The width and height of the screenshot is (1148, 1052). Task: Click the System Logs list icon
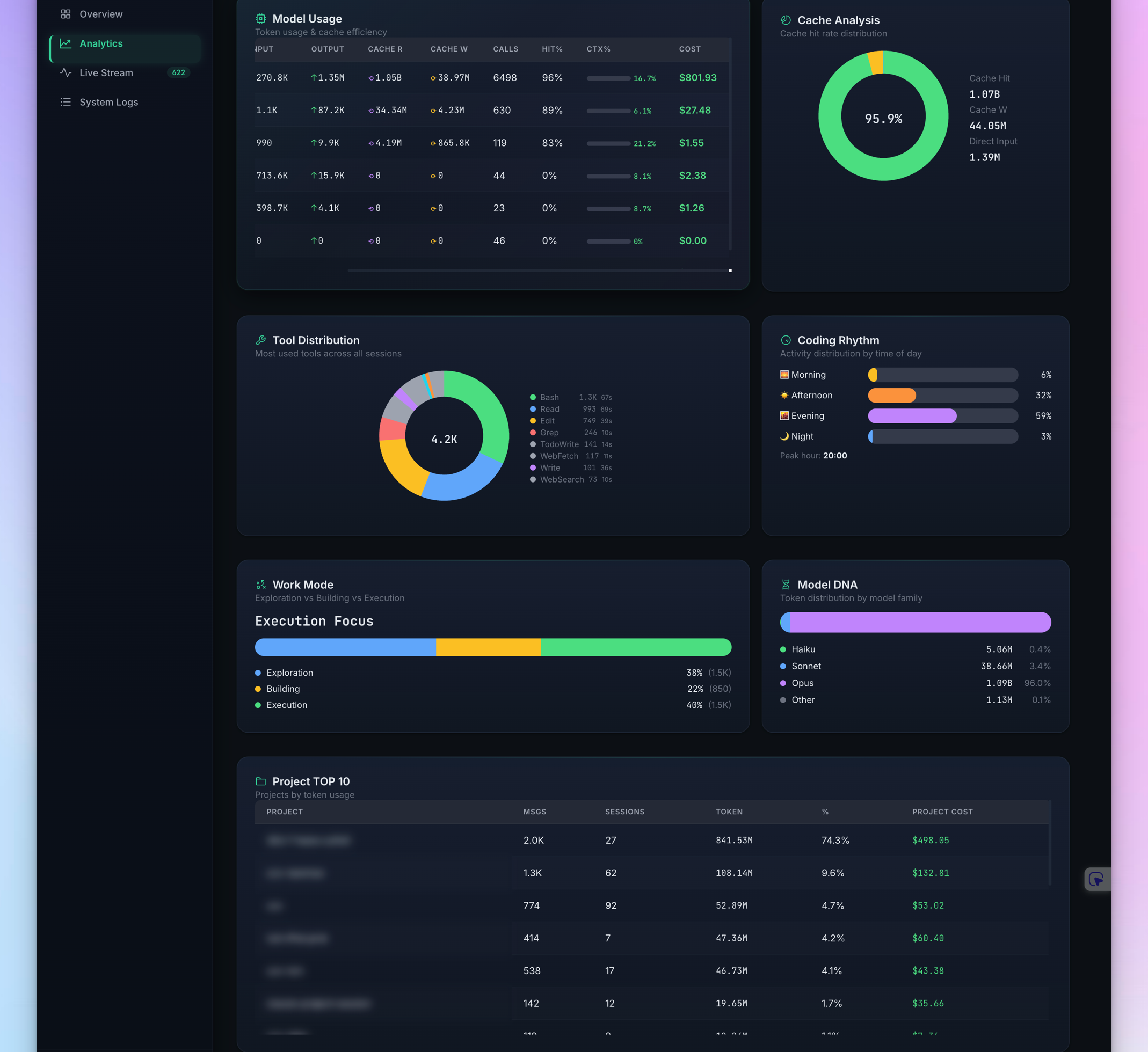click(x=66, y=102)
